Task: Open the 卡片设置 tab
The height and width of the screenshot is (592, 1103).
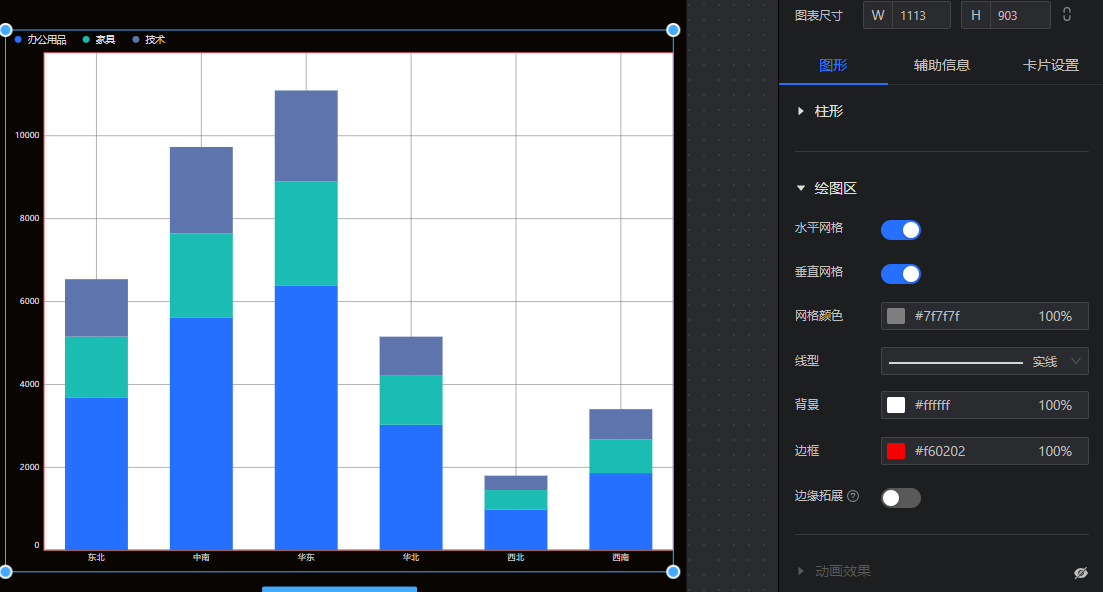Action: 1050,65
